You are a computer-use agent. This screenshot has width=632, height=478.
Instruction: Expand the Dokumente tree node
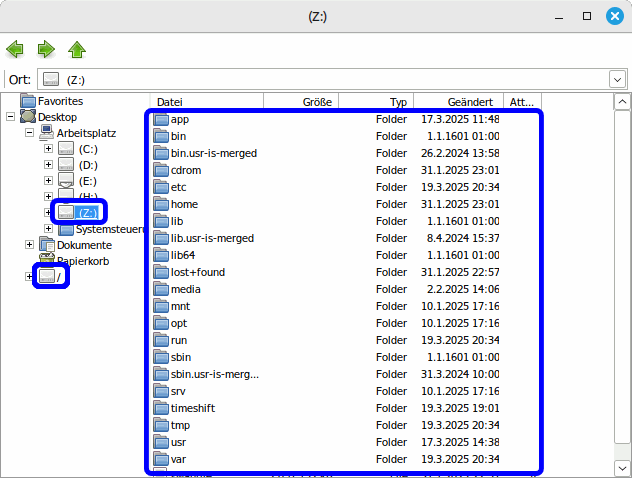tap(30, 245)
